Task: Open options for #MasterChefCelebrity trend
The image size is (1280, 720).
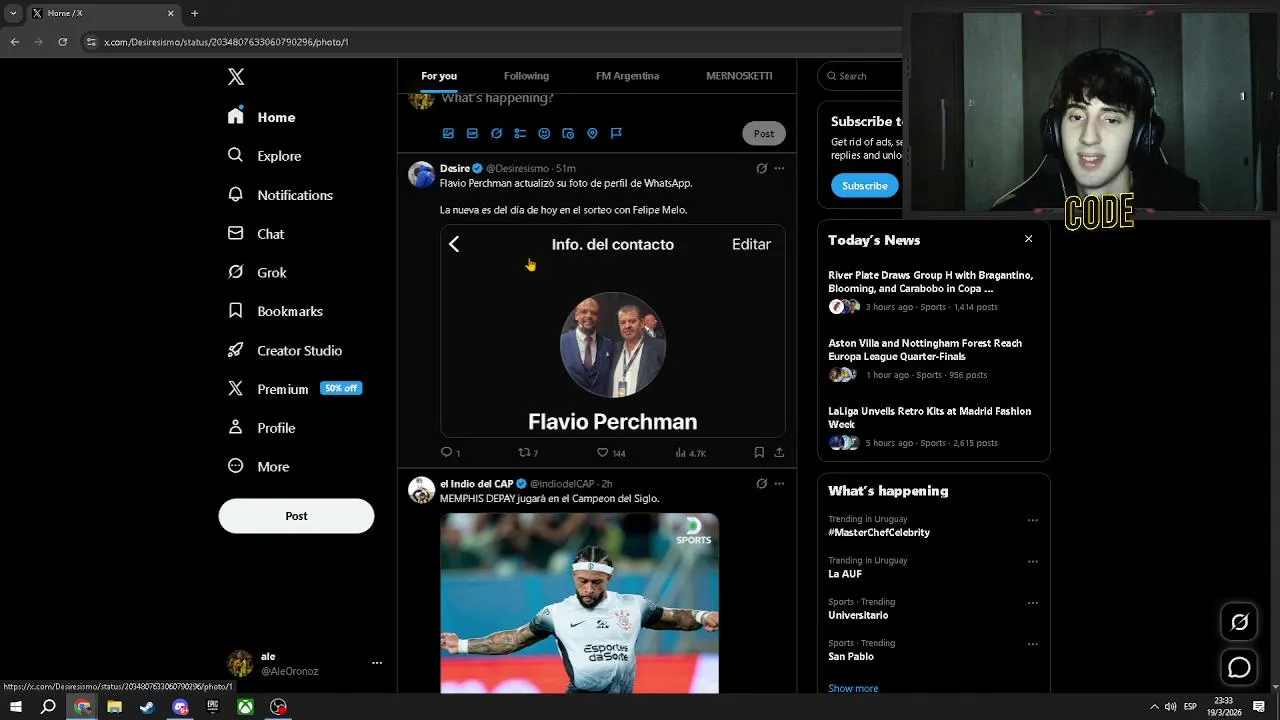Action: coord(1033,520)
